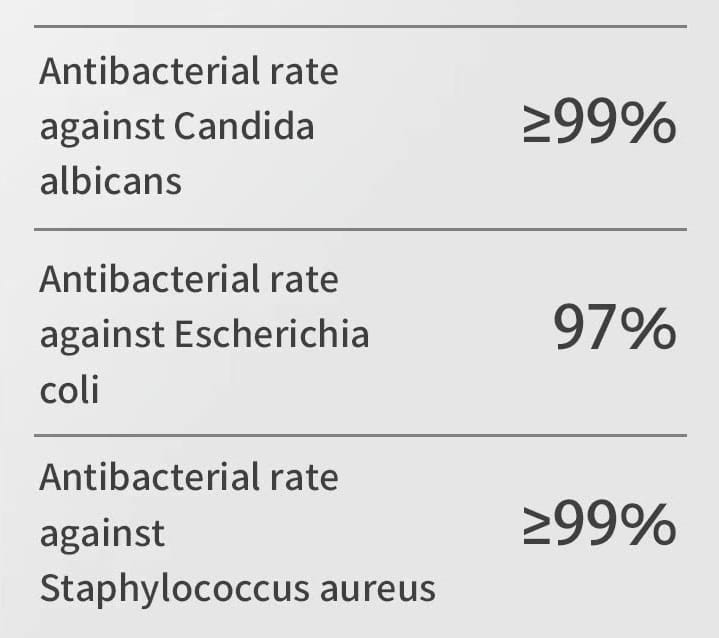Click "Antibacterial rate" text in the first row
The image size is (719, 638).
pyautogui.click(x=189, y=72)
